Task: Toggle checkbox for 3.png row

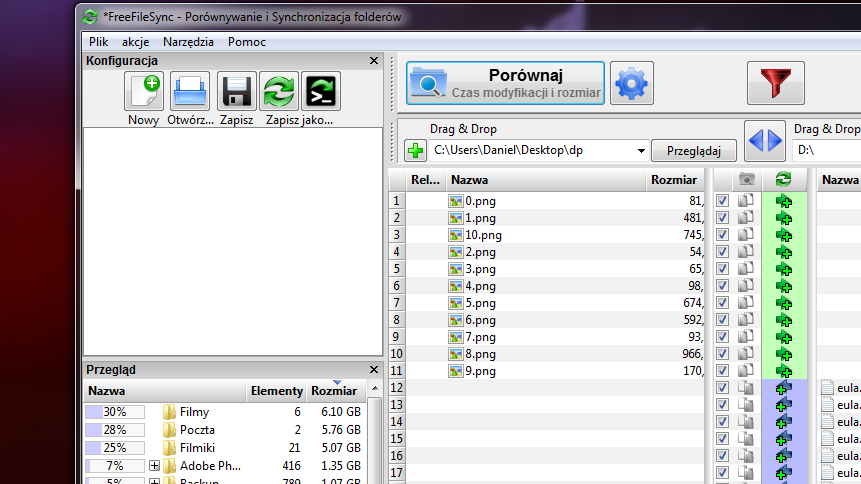Action: pos(722,269)
